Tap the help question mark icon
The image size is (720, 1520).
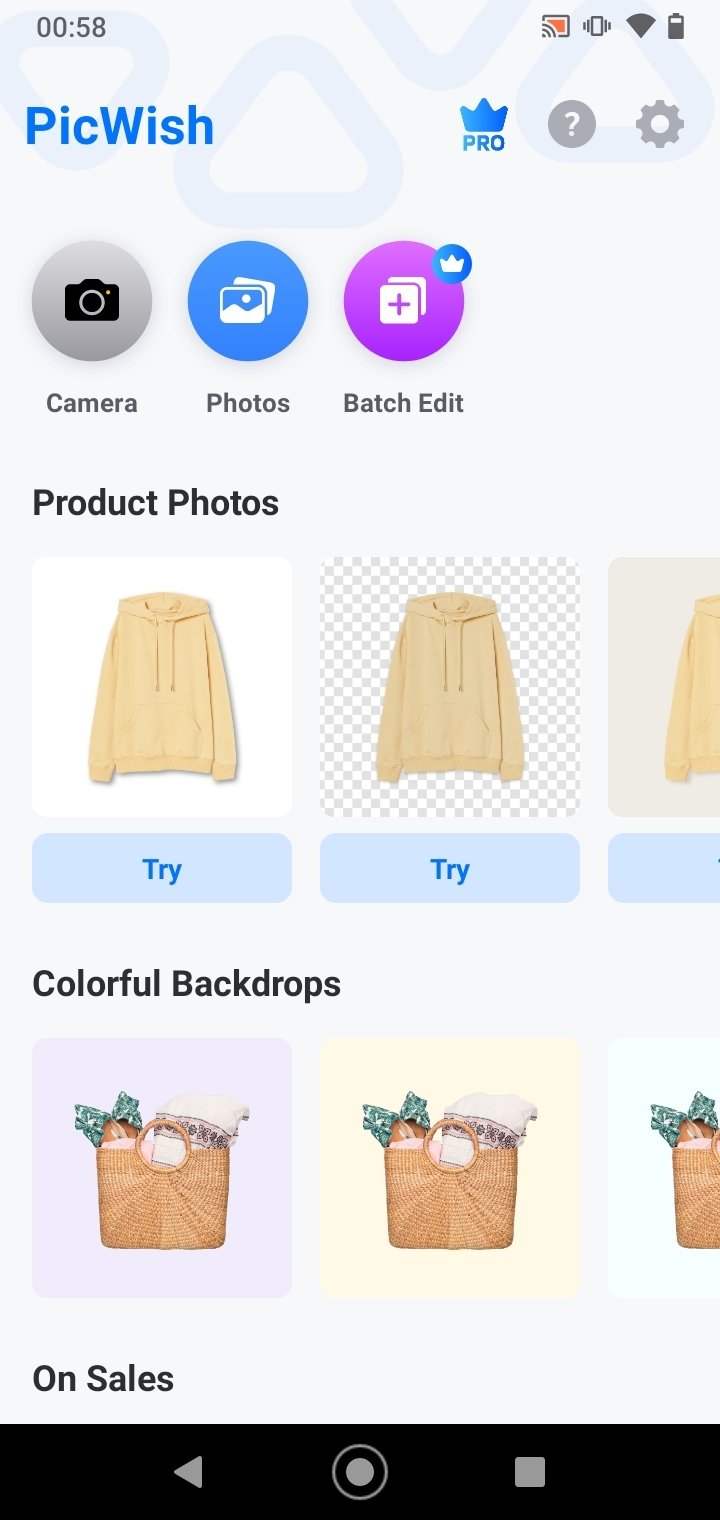tap(572, 126)
